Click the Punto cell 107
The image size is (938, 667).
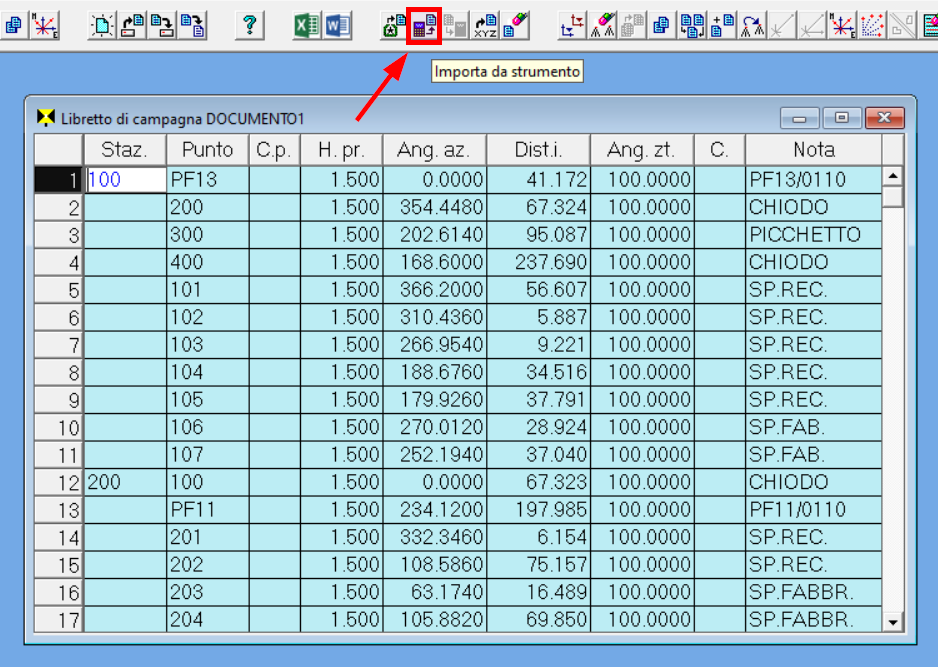coord(208,455)
